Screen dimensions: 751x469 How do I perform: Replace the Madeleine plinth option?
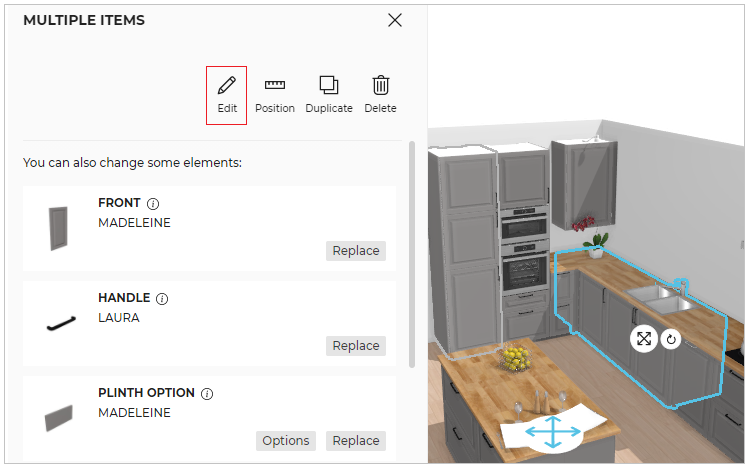tap(355, 441)
